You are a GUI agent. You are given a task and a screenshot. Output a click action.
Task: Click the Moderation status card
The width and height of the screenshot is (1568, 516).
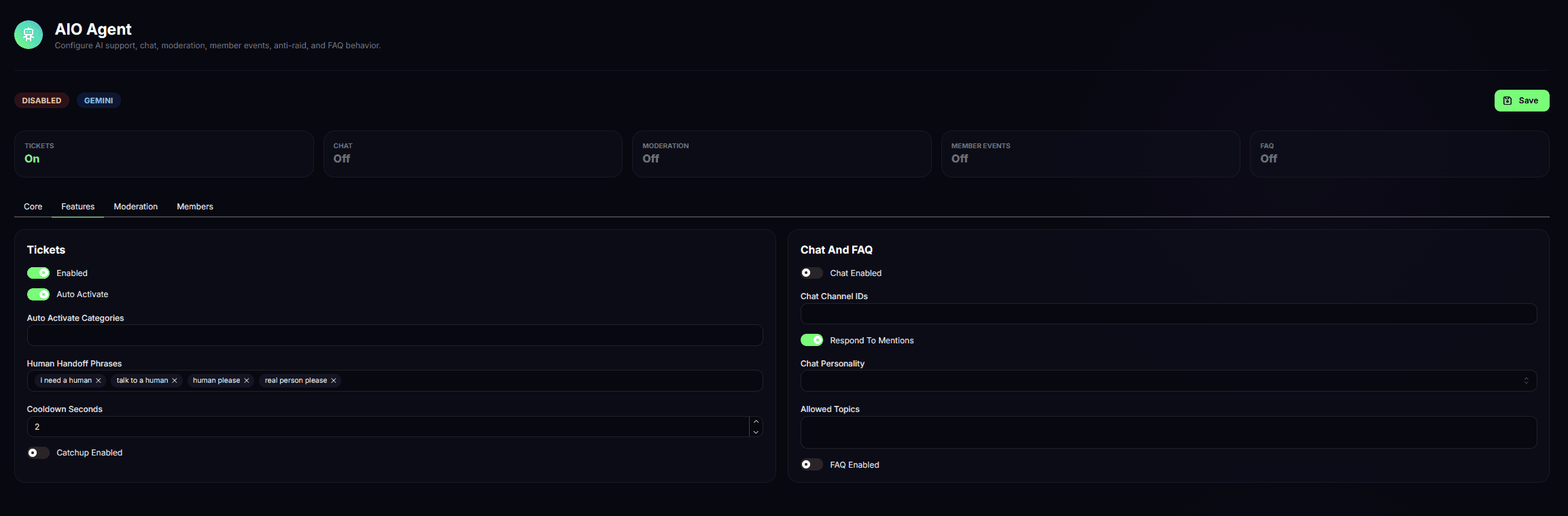tap(782, 154)
